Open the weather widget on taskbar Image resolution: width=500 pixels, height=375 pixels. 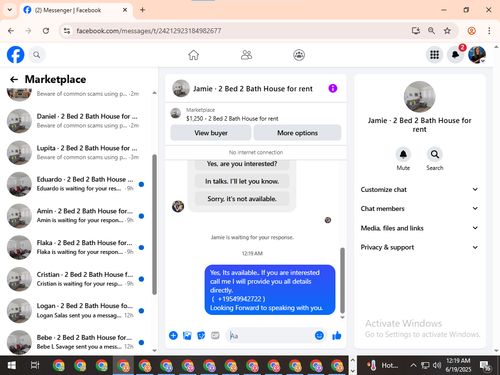pyautogui.click(x=382, y=365)
